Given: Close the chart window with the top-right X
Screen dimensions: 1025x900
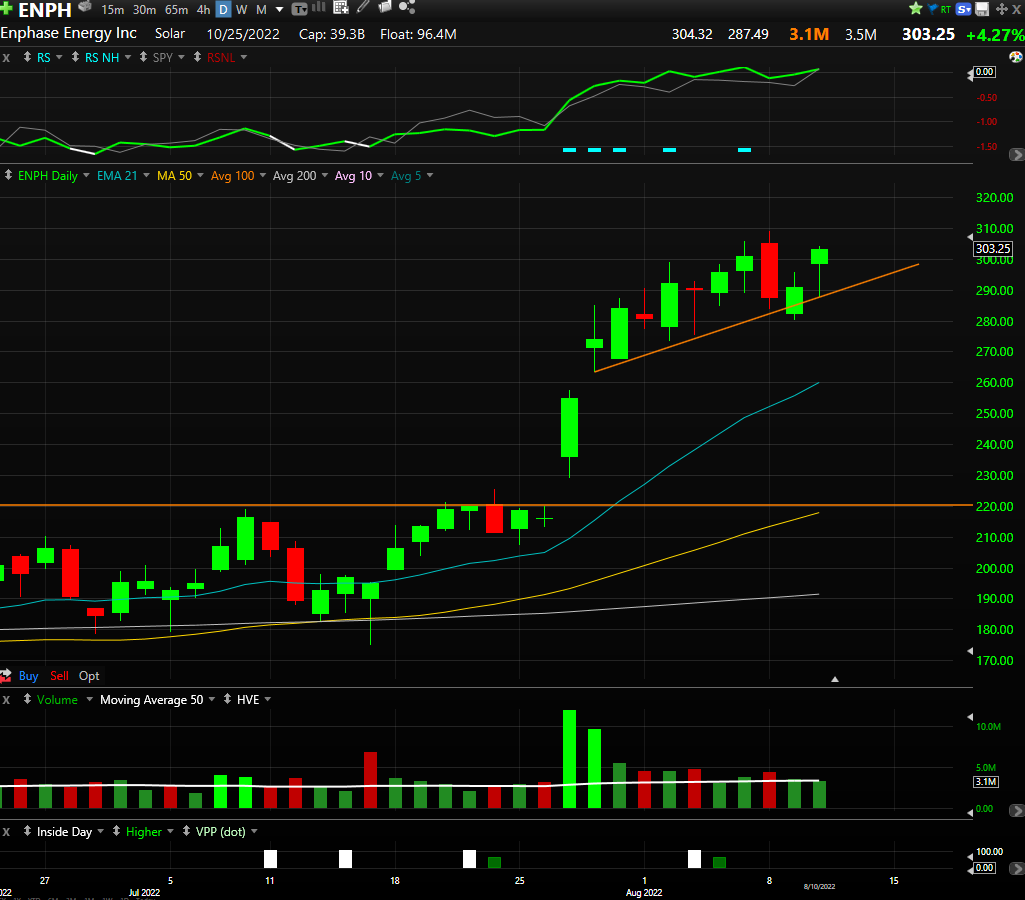Looking at the screenshot, I should click(x=1017, y=9).
